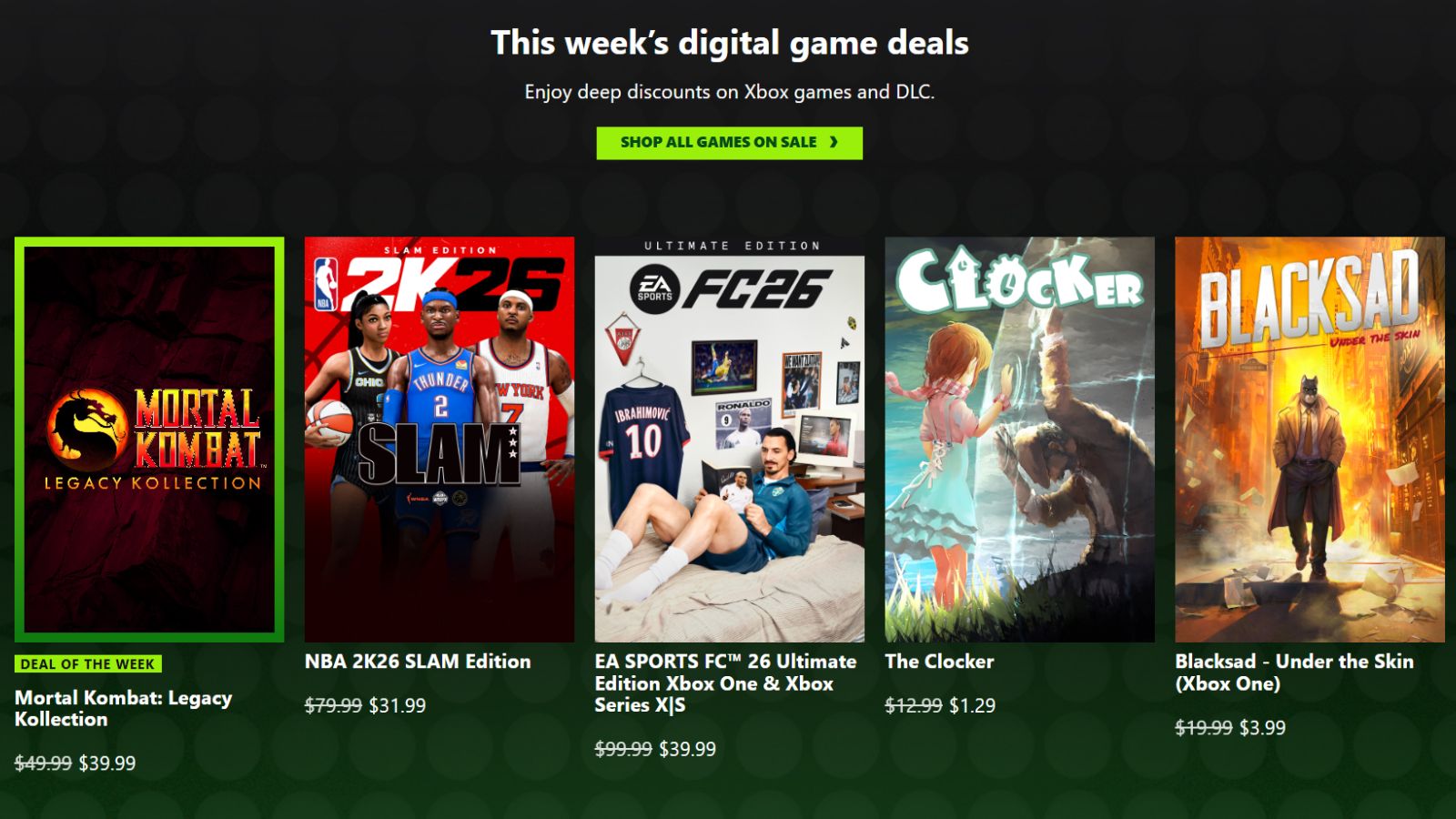Screen dimensions: 1456x819
Task: Open the NBA 2K26 SLAM Edition cover image
Action: (x=440, y=440)
